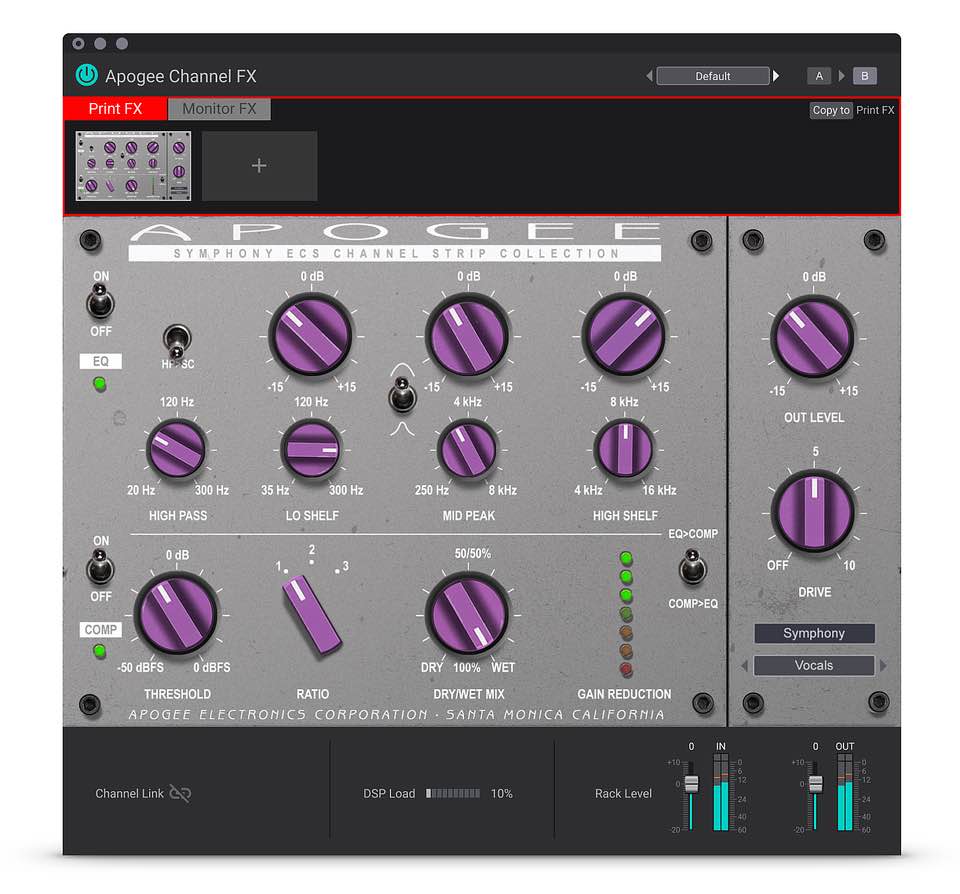The image size is (960, 894).
Task: Click the first window control dot in title bar
Action: pyautogui.click(x=78, y=43)
